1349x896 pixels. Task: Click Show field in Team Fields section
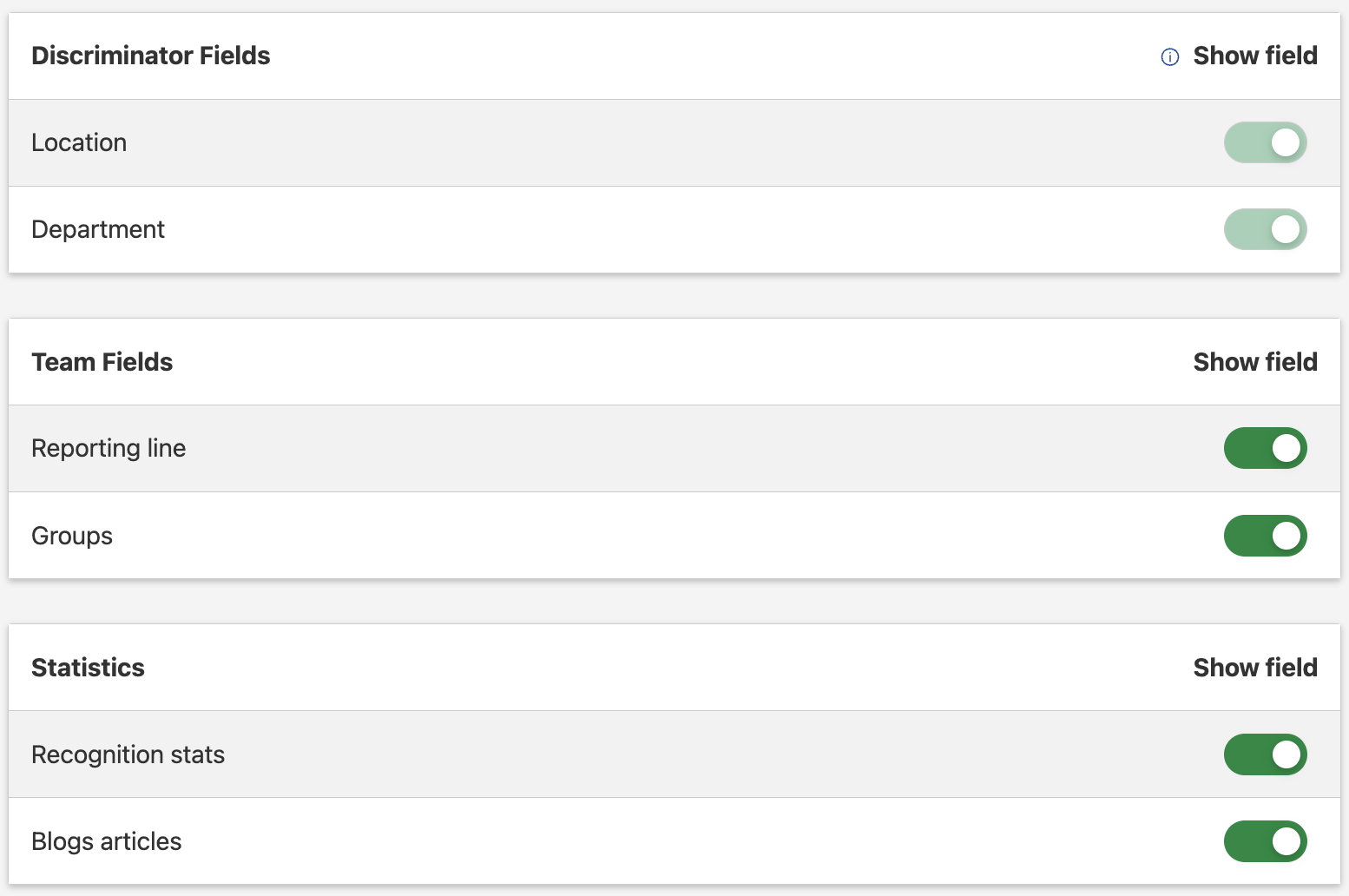1254,362
